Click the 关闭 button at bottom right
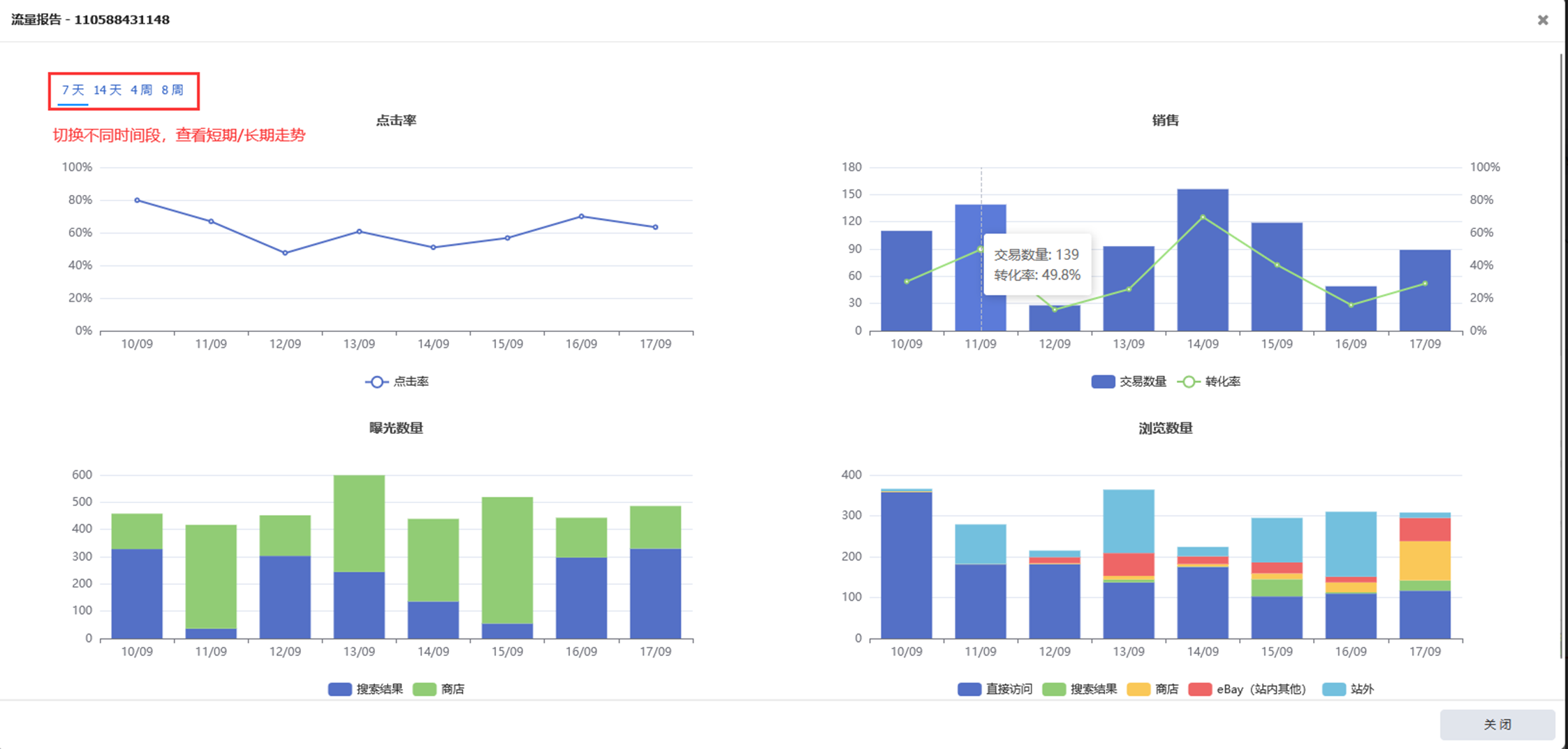The height and width of the screenshot is (749, 1568). pos(1497,725)
